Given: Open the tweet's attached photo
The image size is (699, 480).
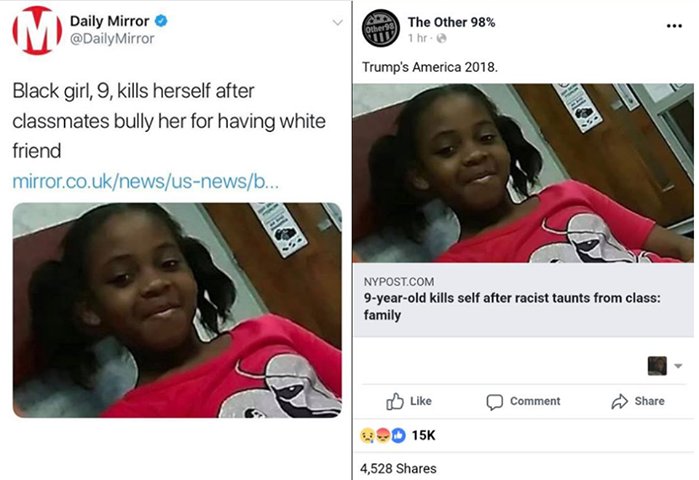Looking at the screenshot, I should coord(177,310).
